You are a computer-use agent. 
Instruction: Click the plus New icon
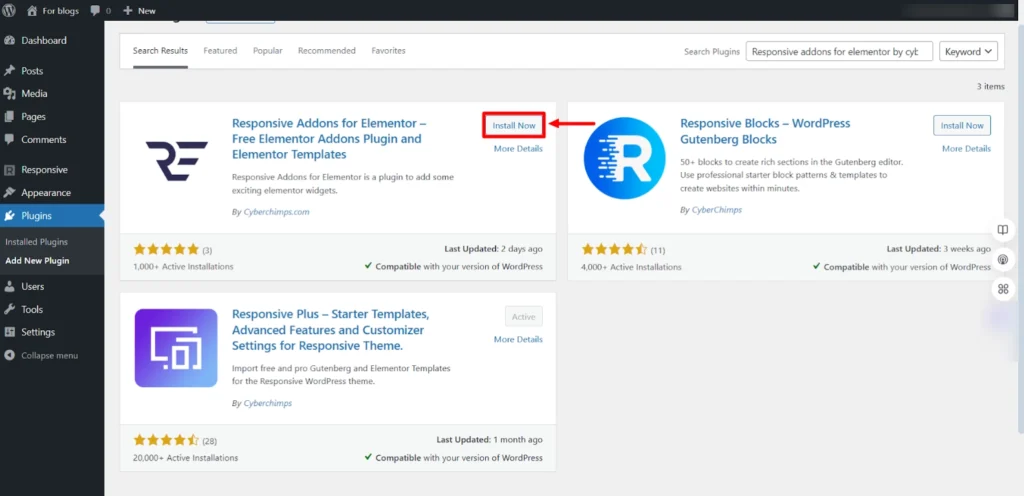128,10
